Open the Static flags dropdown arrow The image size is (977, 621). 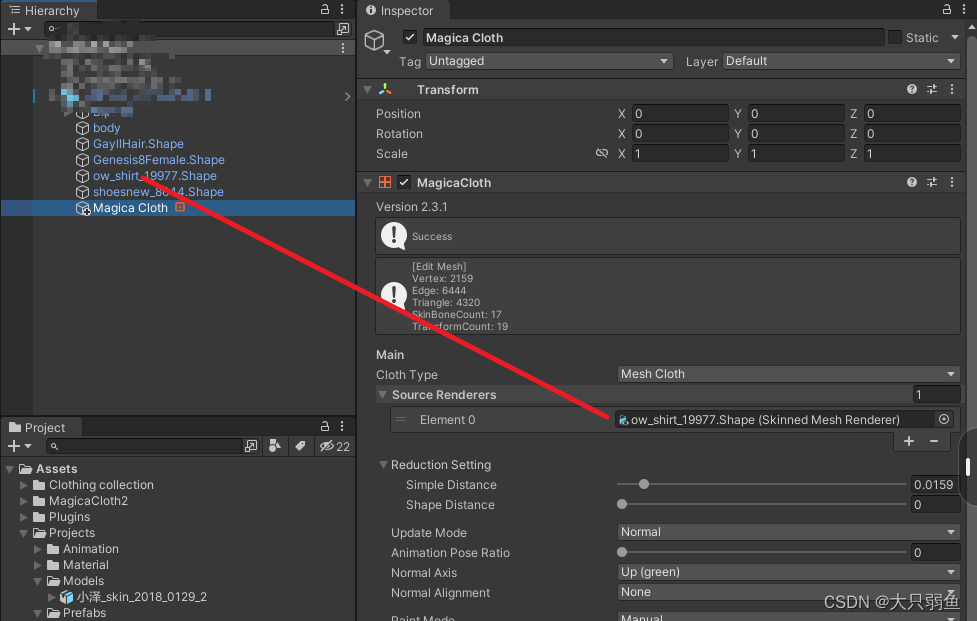pos(955,37)
